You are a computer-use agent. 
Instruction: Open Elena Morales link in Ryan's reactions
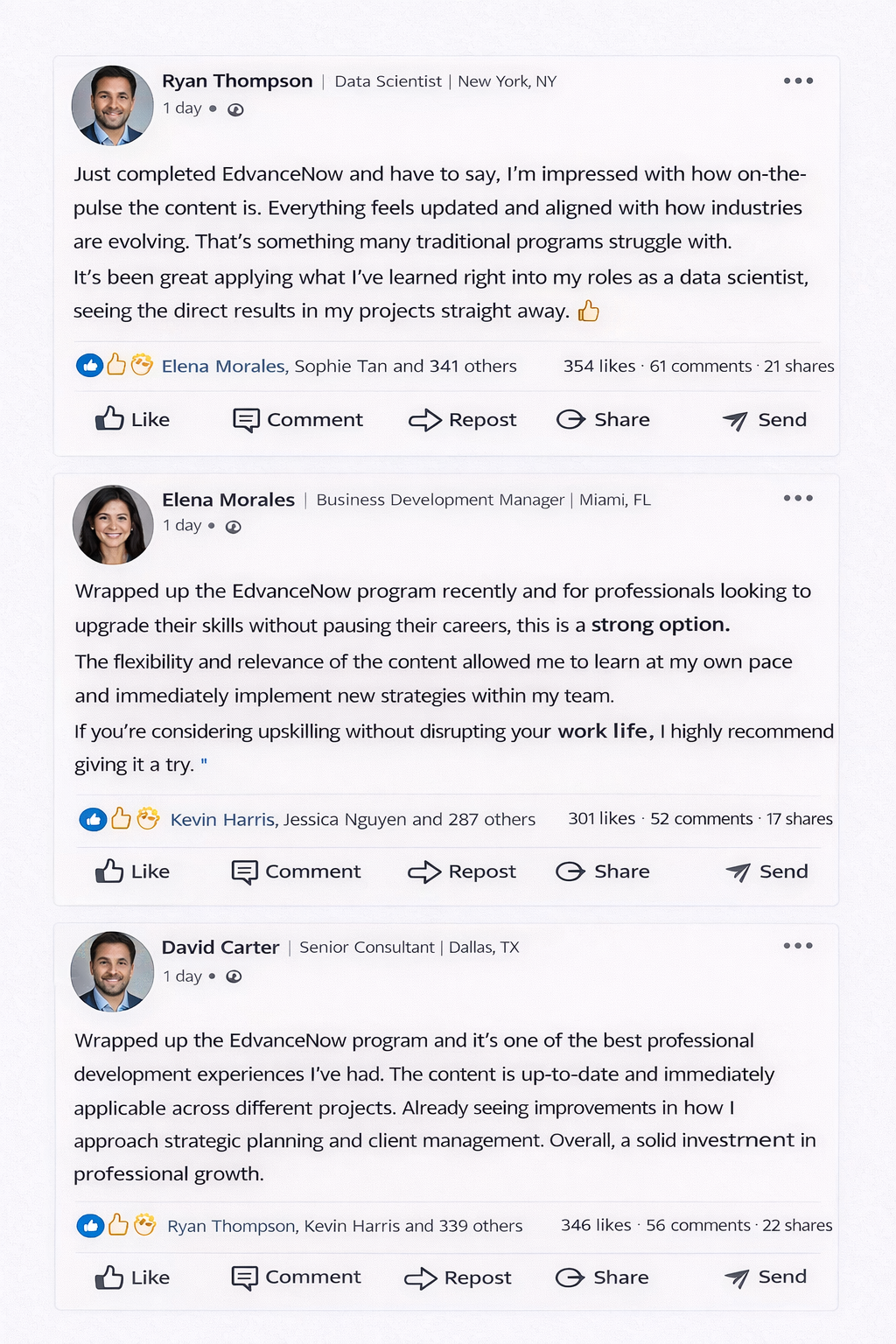click(224, 367)
